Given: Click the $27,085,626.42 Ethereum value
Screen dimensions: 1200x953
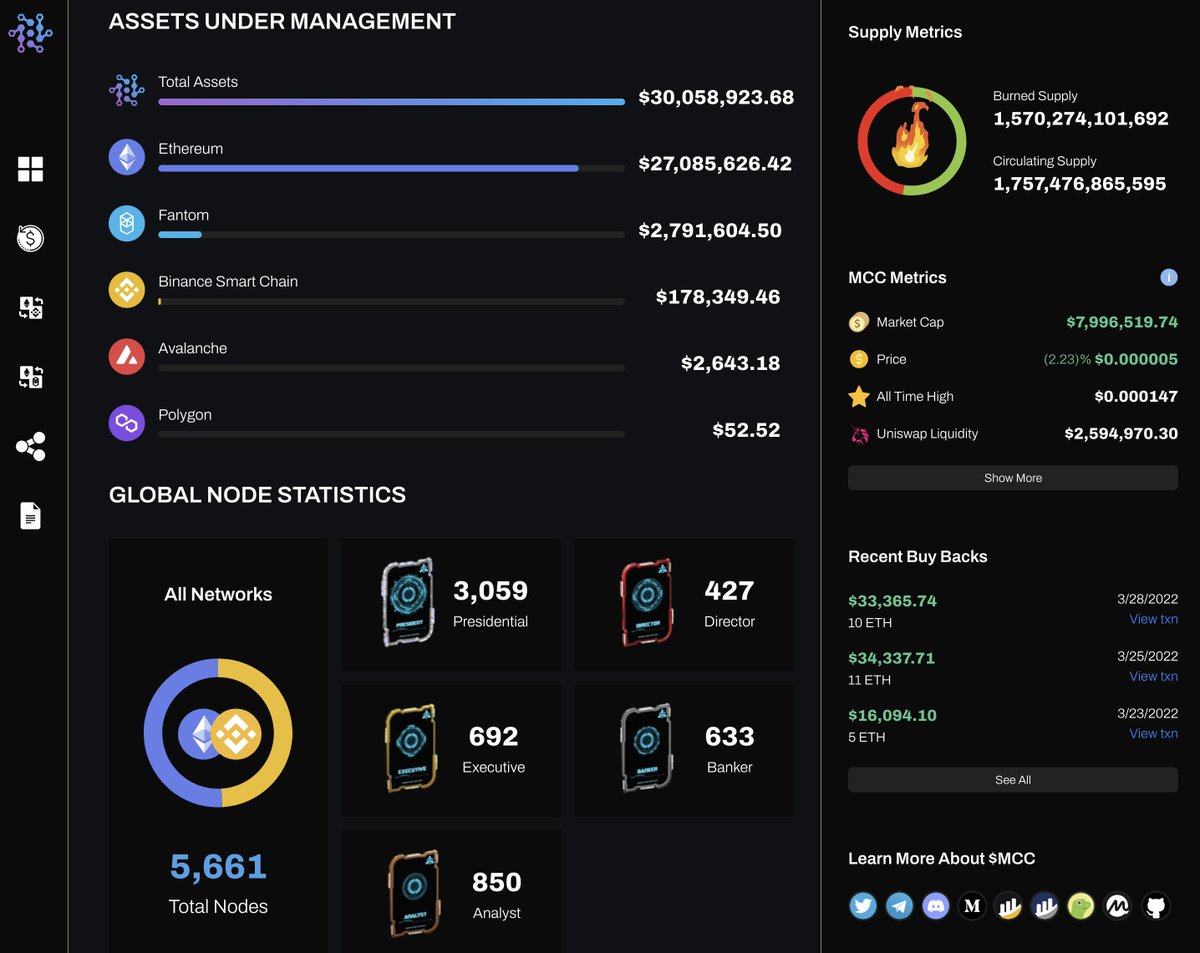Looking at the screenshot, I should coord(715,163).
